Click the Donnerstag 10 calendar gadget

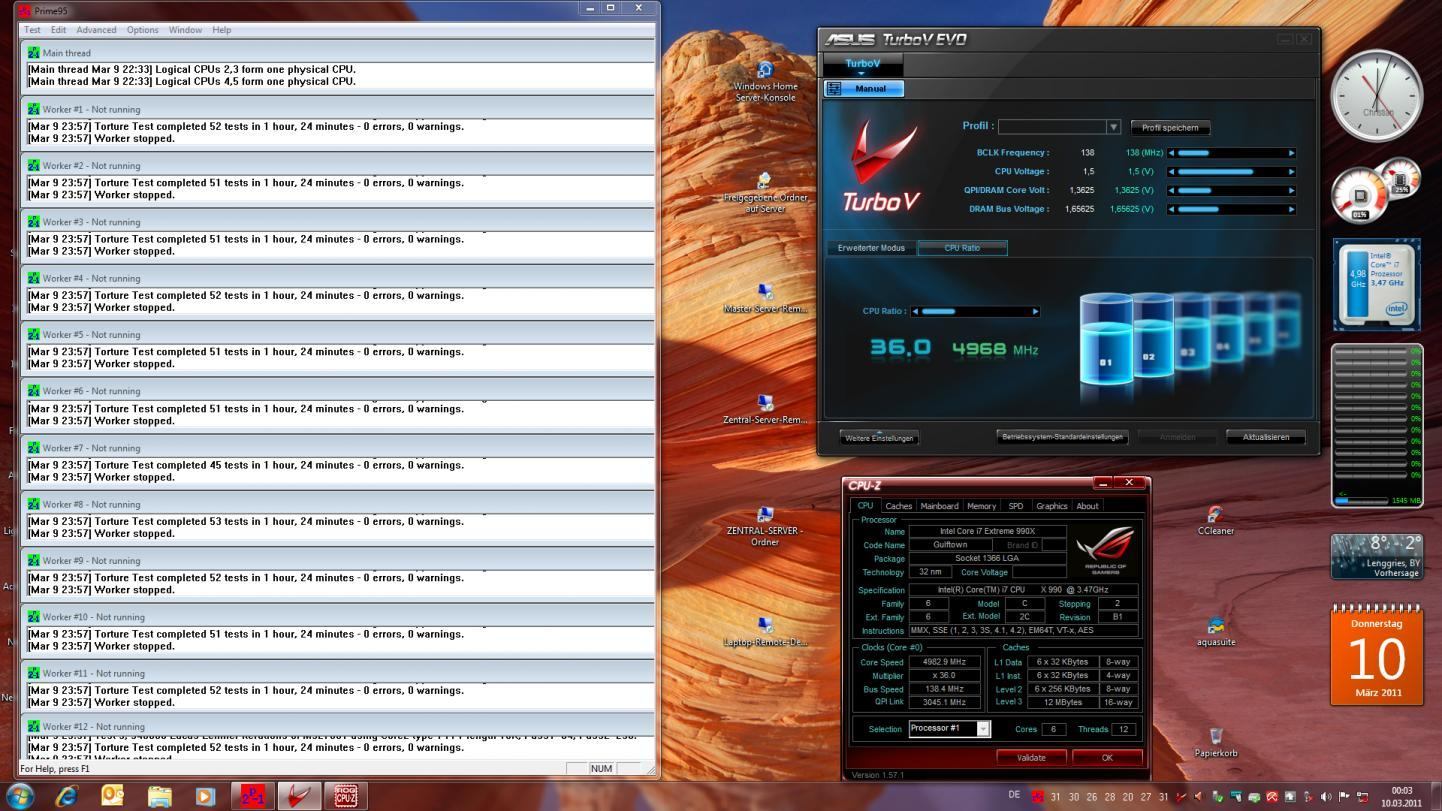click(x=1377, y=655)
